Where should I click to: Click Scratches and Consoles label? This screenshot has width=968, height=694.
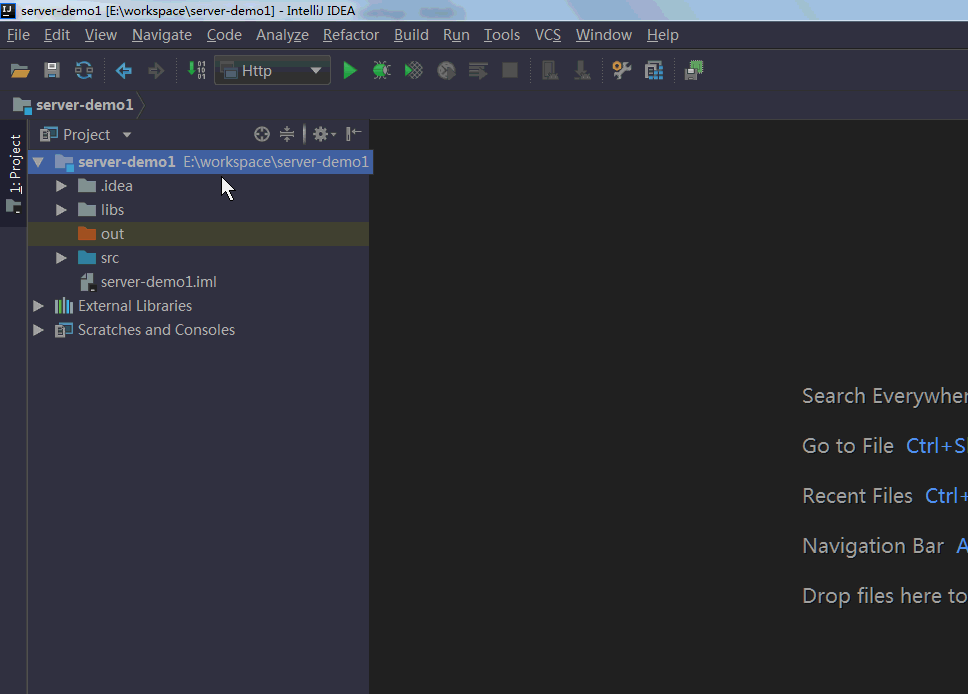(156, 330)
